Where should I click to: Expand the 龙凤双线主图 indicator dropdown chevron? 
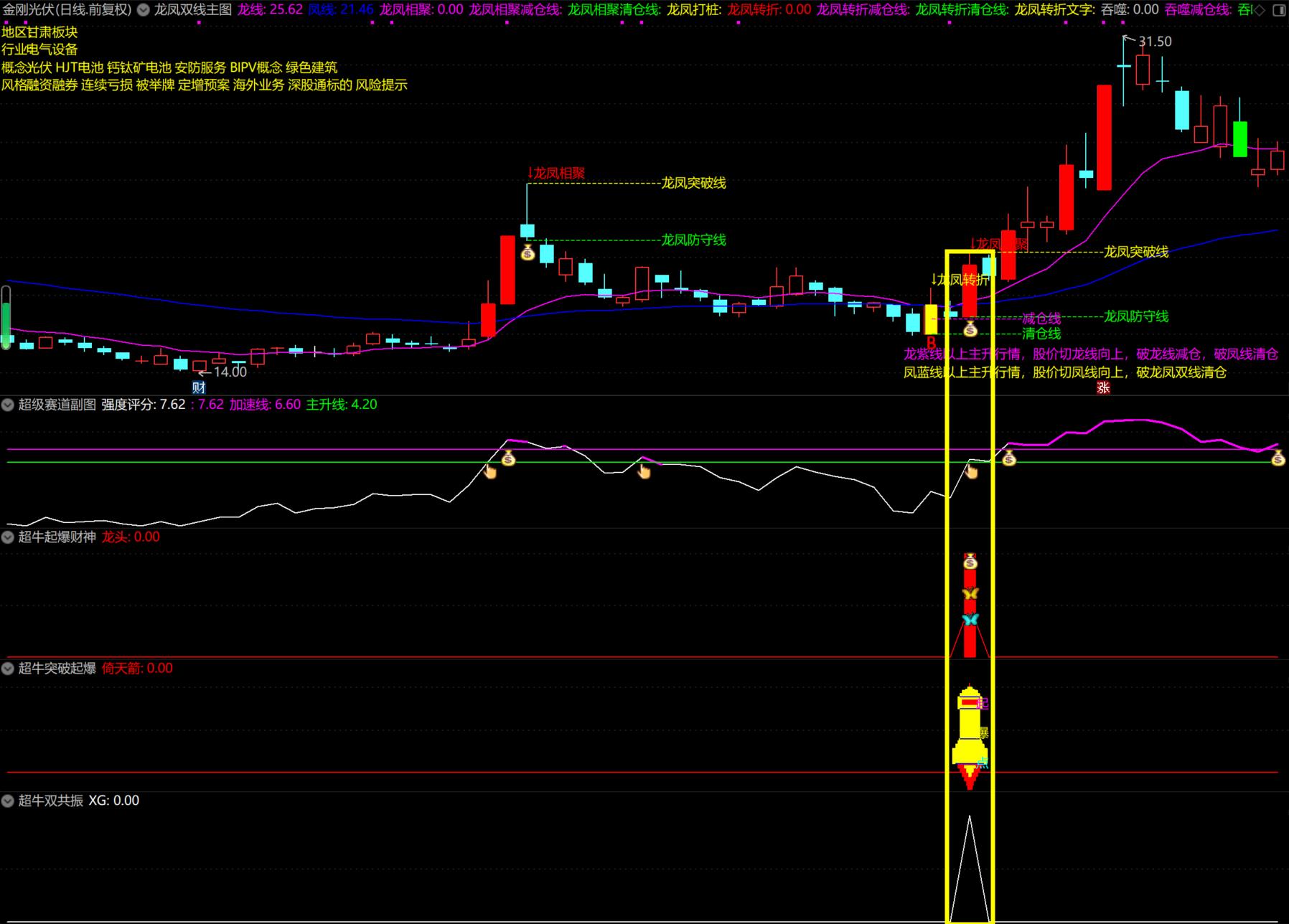[x=144, y=10]
